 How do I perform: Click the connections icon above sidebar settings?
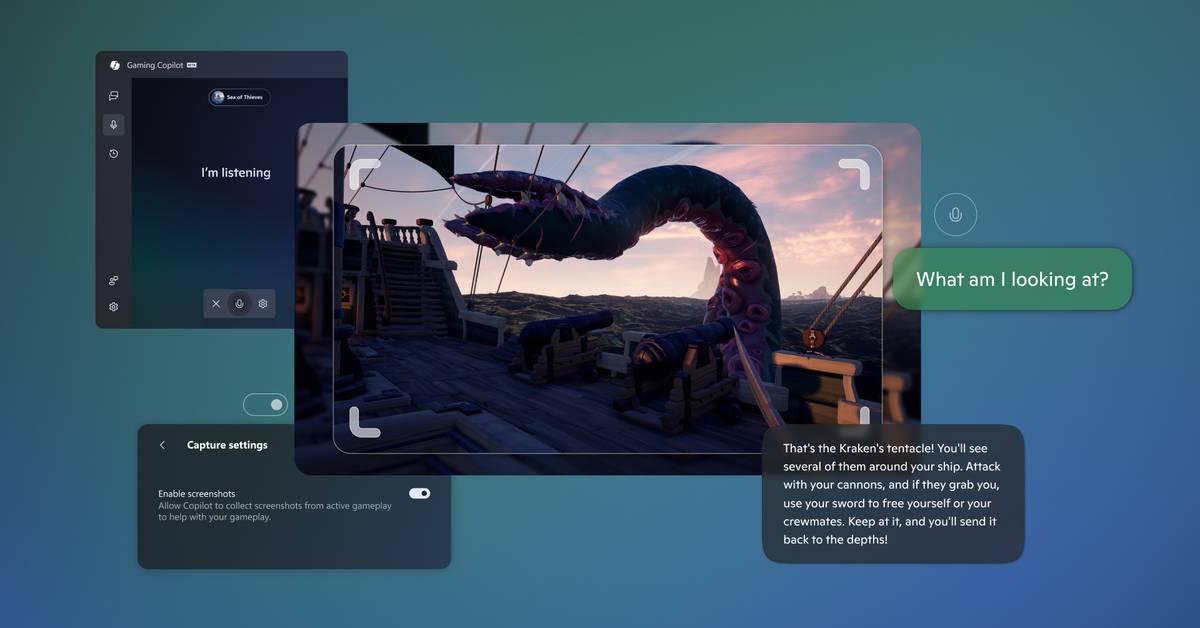pyautogui.click(x=113, y=280)
